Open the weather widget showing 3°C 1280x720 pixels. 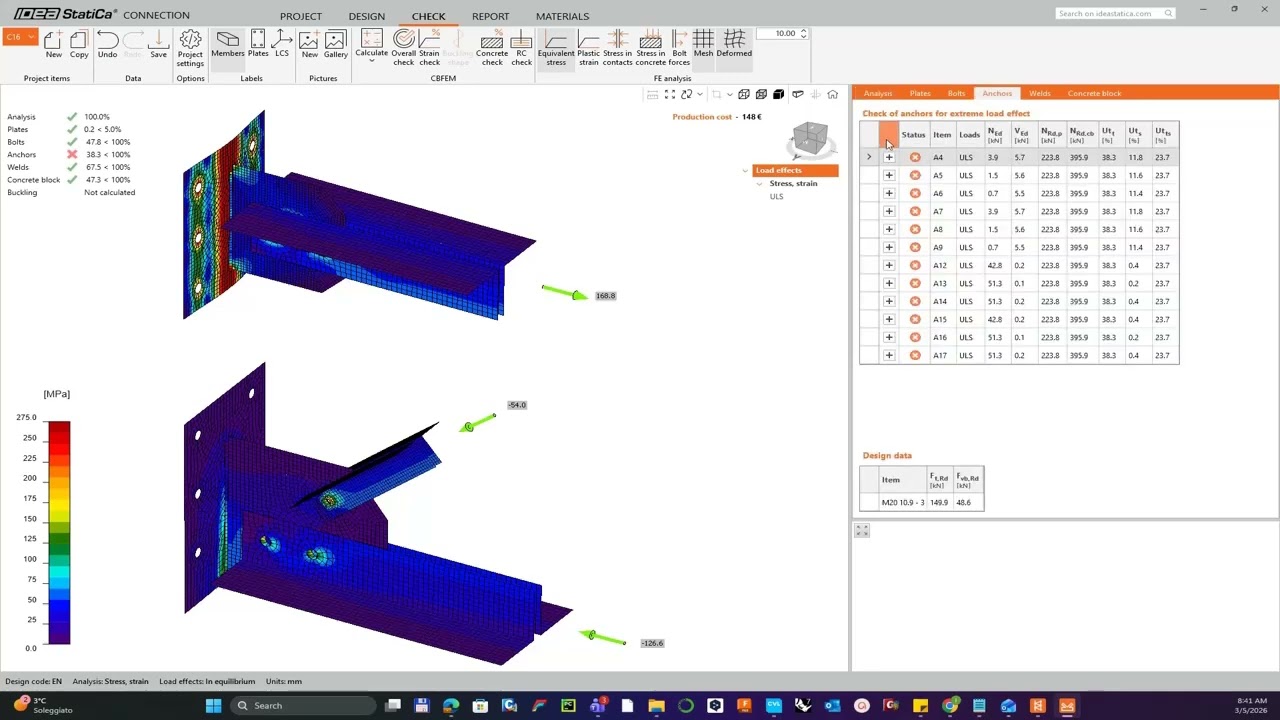42,705
